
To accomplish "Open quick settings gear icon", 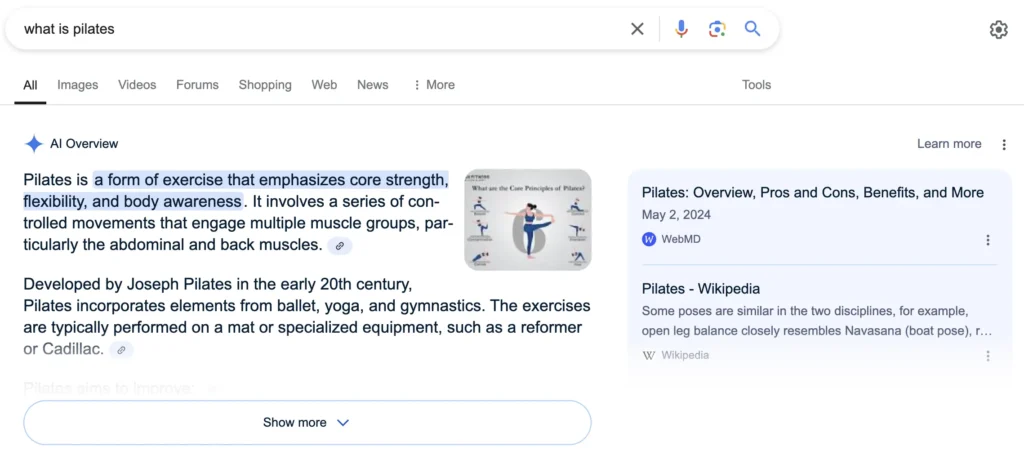I will 999,29.
